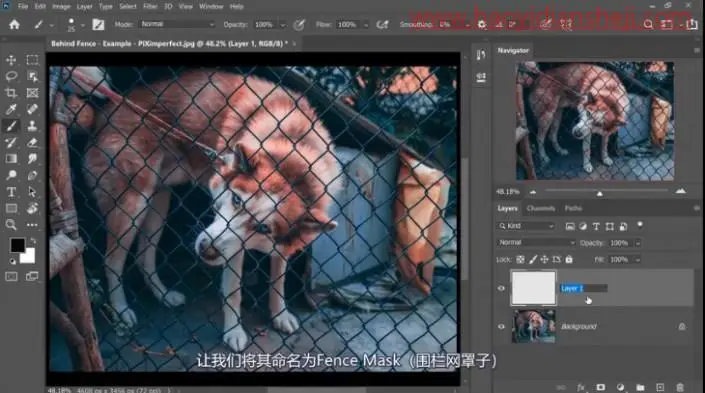Viewport: 705px width, 393px height.
Task: Select the Pen tool
Action: (32, 175)
